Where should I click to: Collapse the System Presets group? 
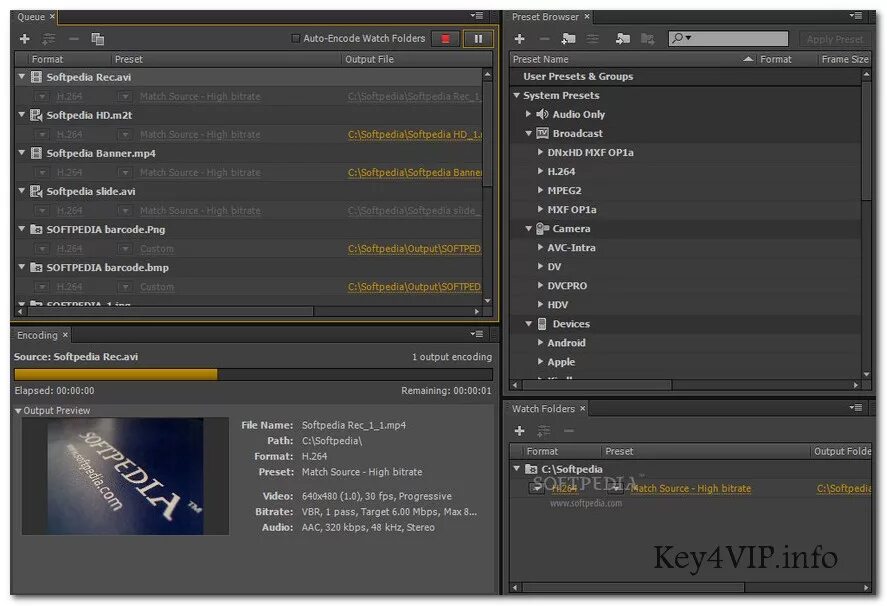[516, 95]
